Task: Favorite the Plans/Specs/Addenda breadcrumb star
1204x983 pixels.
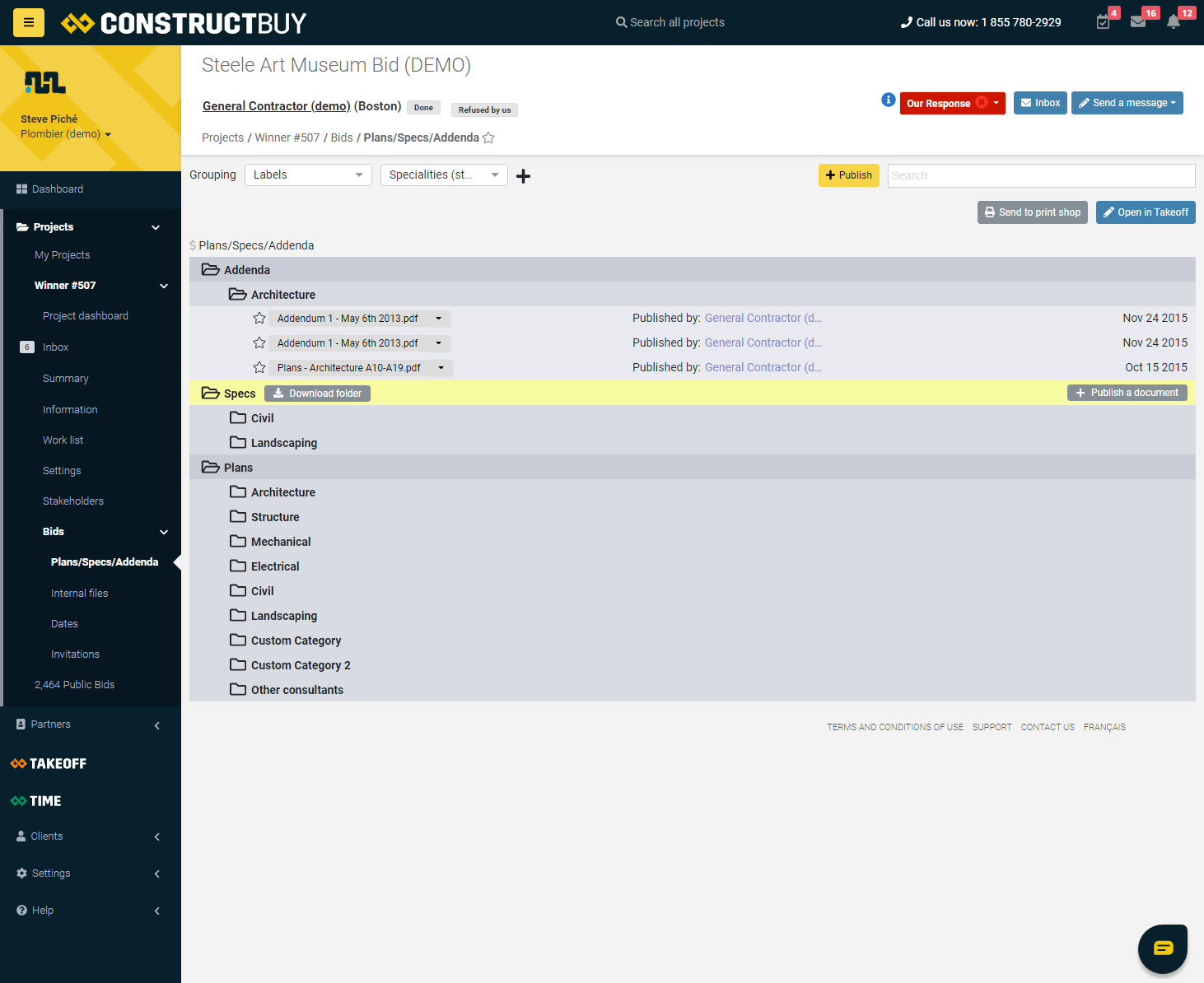Action: pyautogui.click(x=488, y=138)
